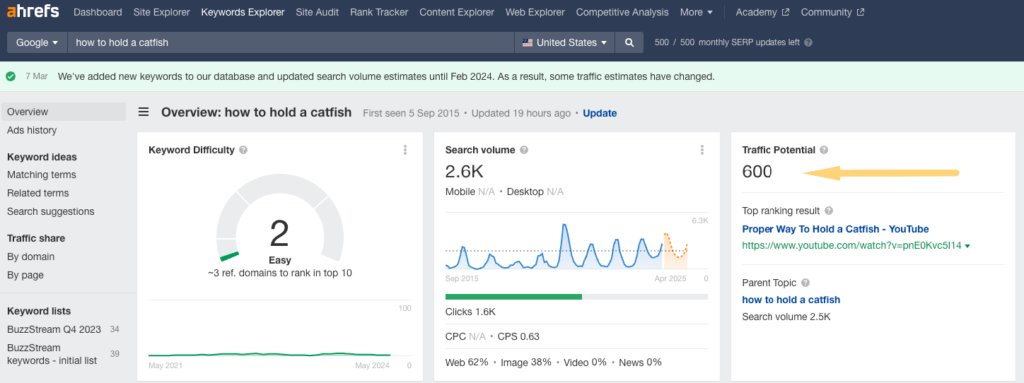The image size is (1024, 383).
Task: Click the Update link
Action: (x=600, y=113)
